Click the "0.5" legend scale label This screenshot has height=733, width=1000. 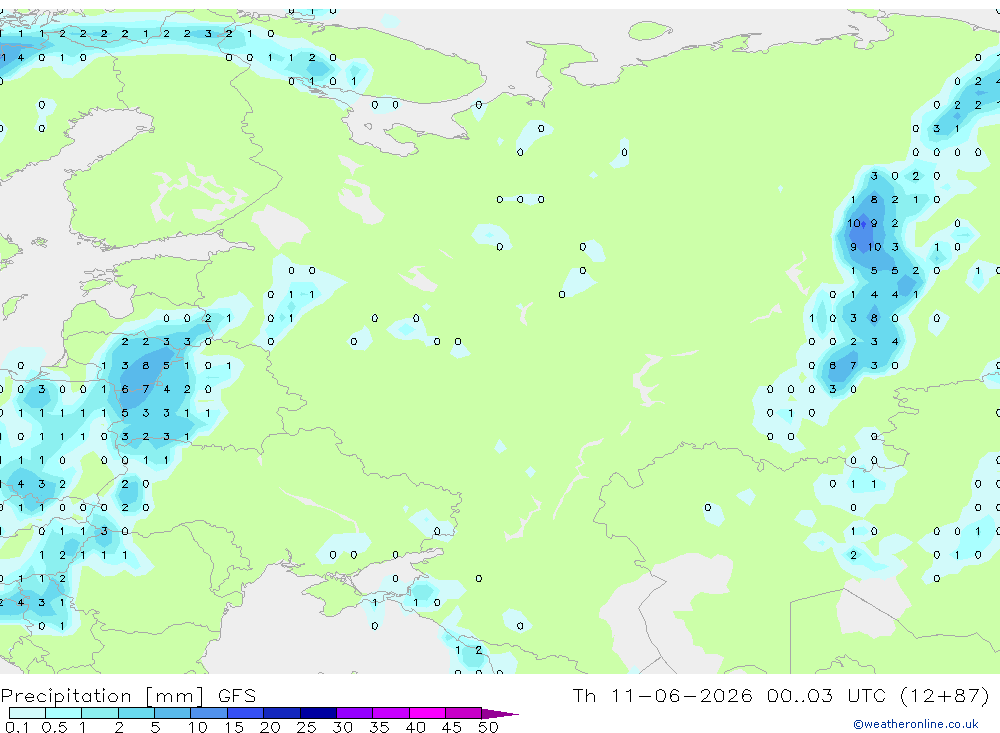pos(54,727)
